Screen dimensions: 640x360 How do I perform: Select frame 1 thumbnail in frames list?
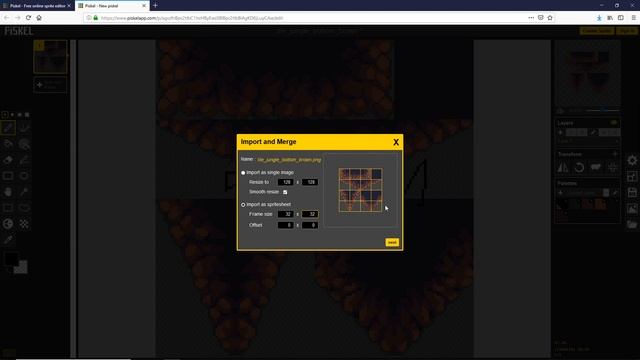pos(50,57)
